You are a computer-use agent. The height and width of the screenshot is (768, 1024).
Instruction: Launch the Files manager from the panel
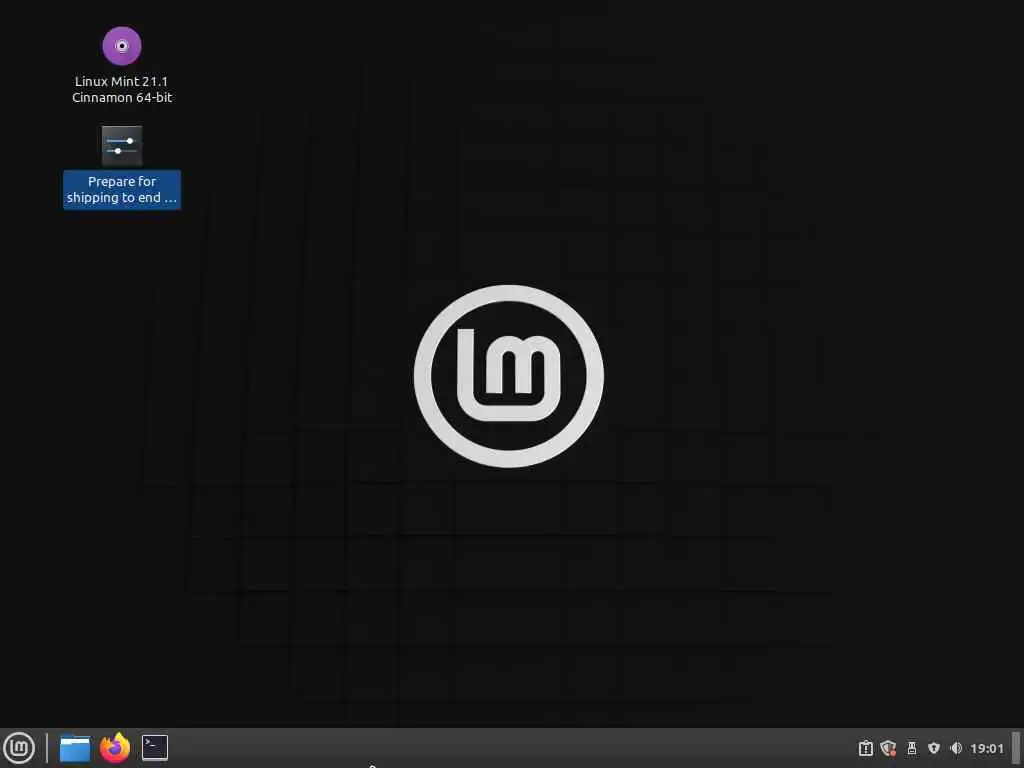(75, 748)
